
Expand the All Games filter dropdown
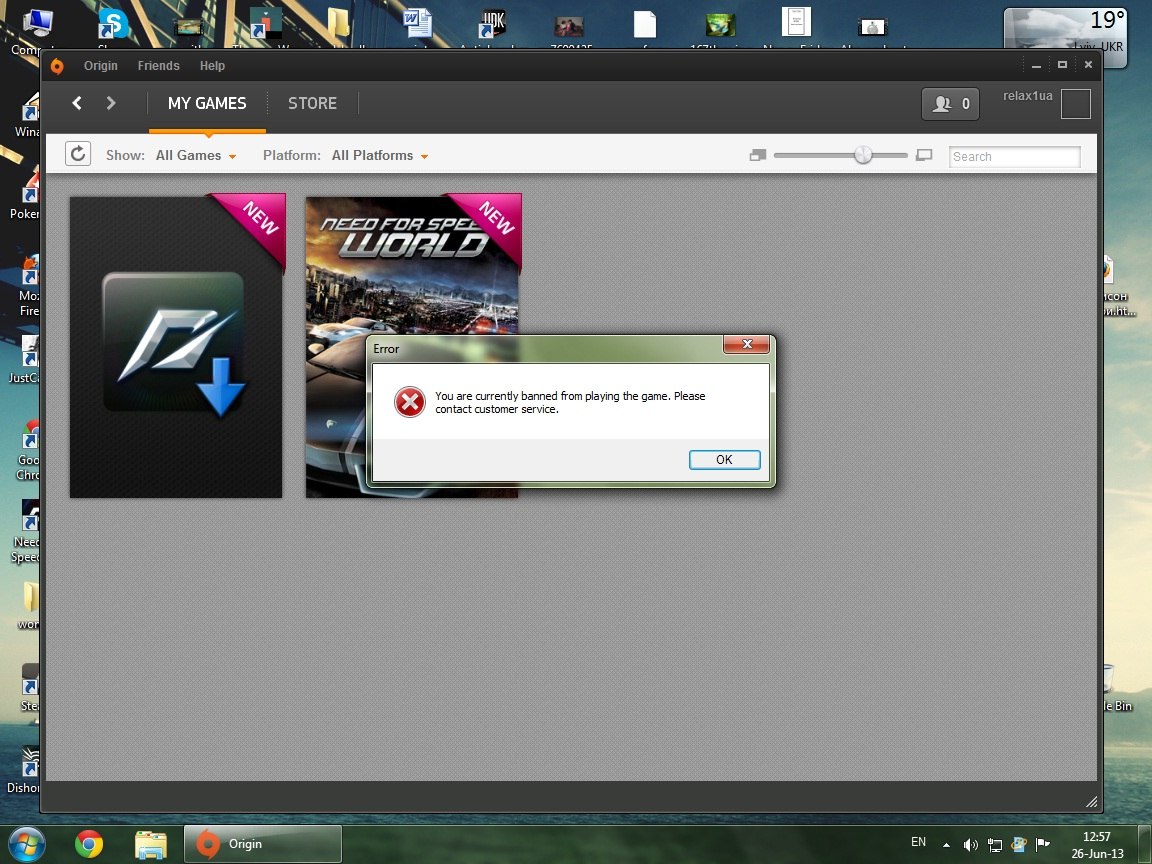196,156
